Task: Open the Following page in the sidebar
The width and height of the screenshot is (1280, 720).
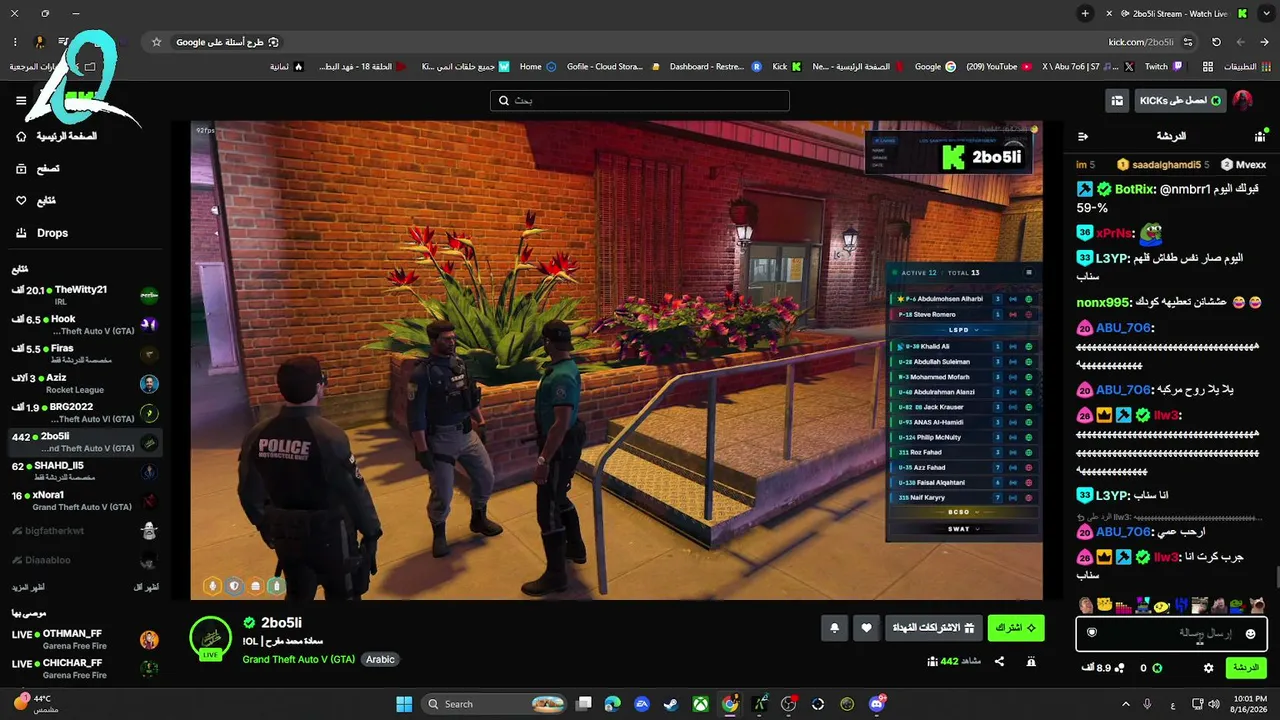Action: pos(37,201)
